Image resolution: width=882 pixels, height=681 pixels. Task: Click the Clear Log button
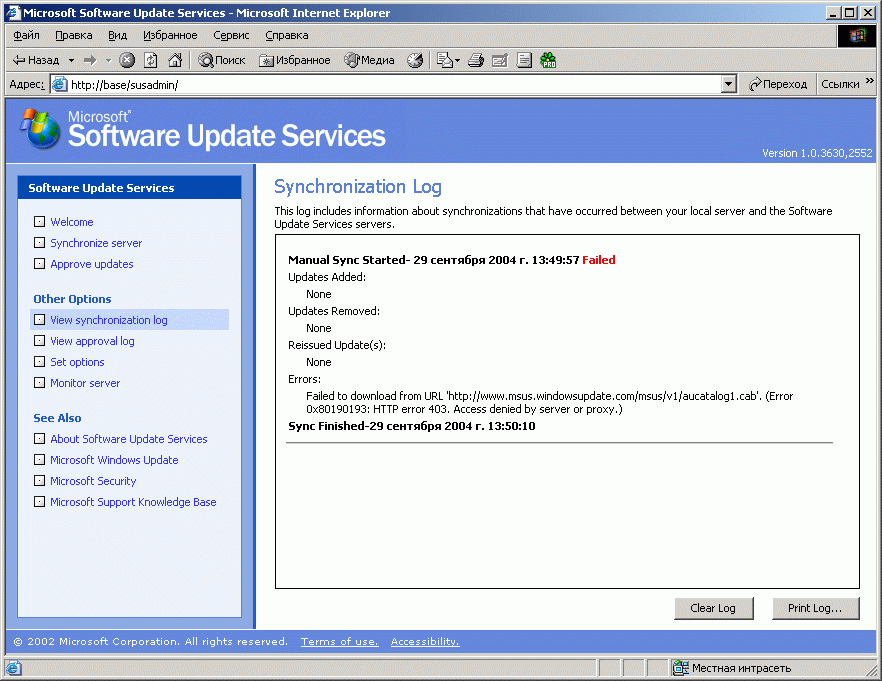(x=713, y=608)
